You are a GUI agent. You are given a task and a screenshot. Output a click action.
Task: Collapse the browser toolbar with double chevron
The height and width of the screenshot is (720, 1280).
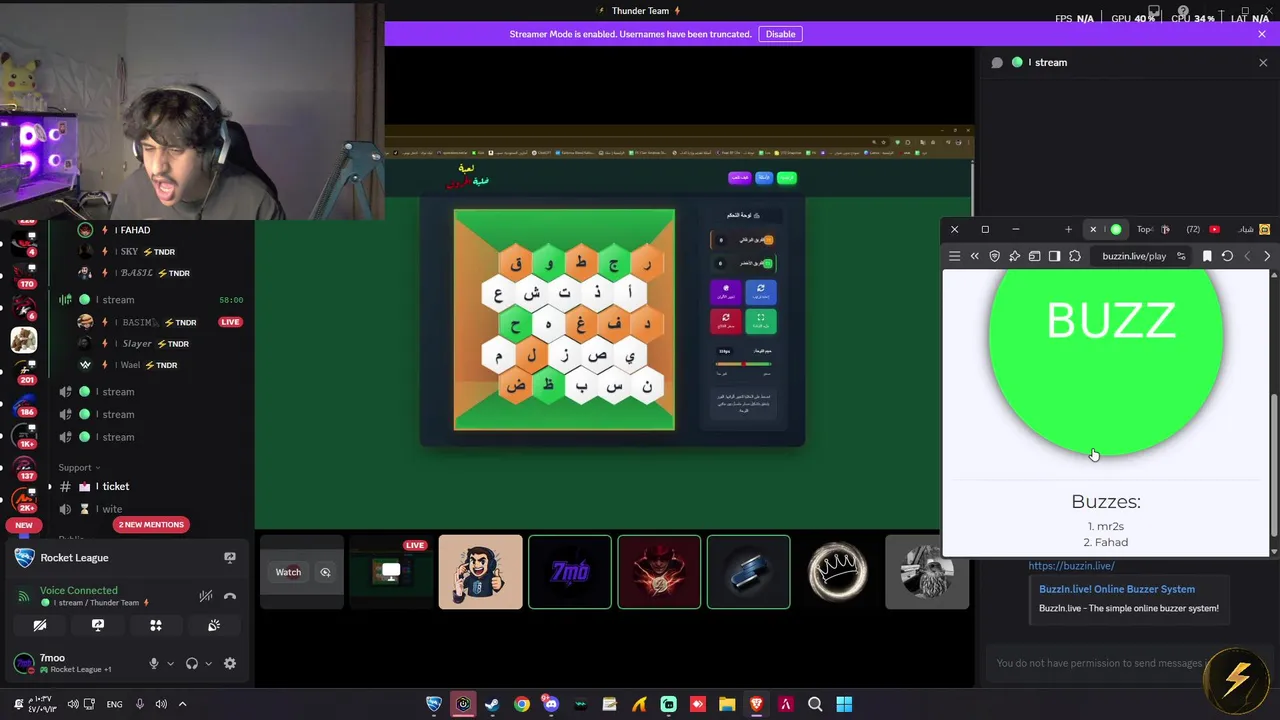(975, 256)
